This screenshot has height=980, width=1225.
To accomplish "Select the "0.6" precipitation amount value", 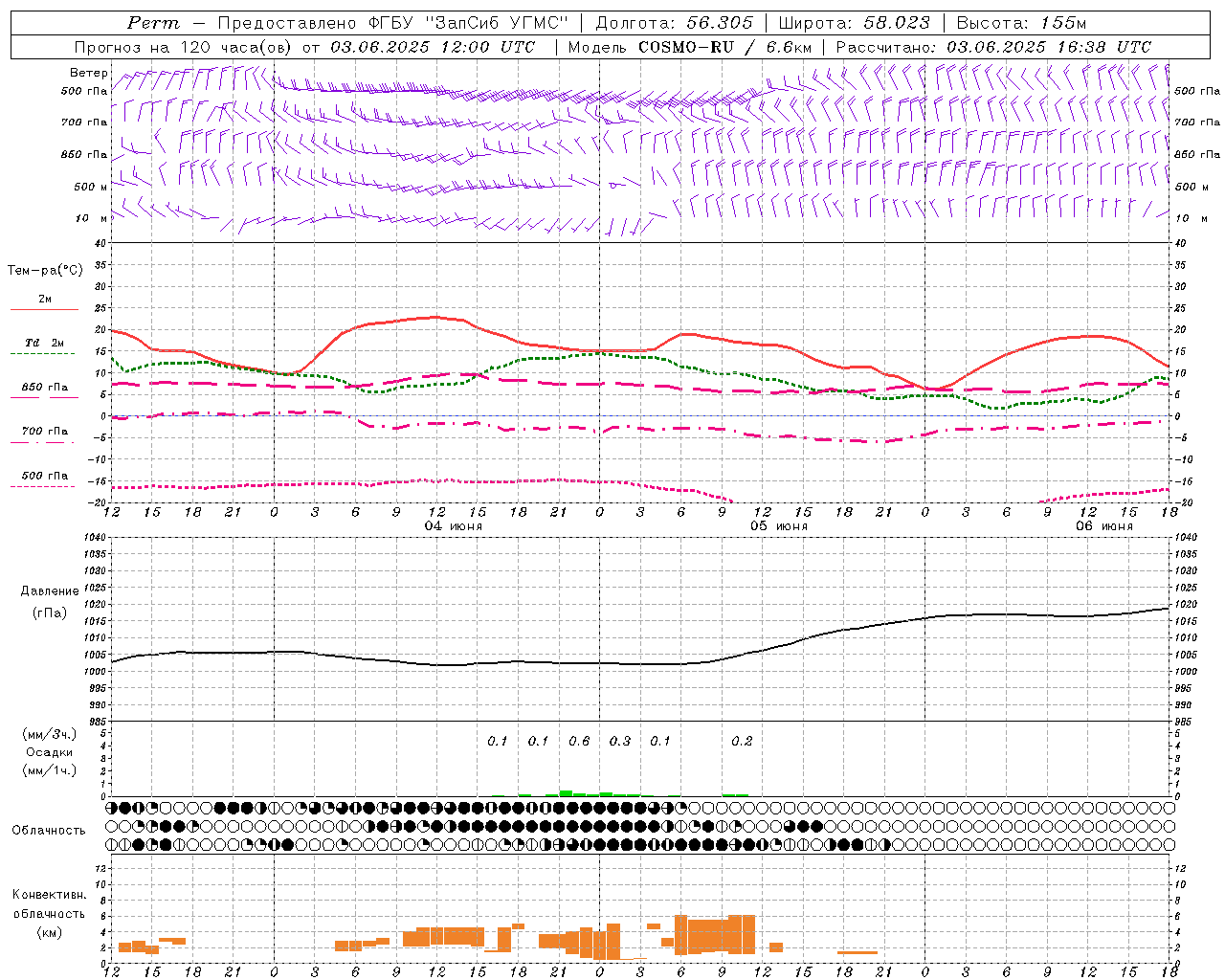I will coord(579,741).
